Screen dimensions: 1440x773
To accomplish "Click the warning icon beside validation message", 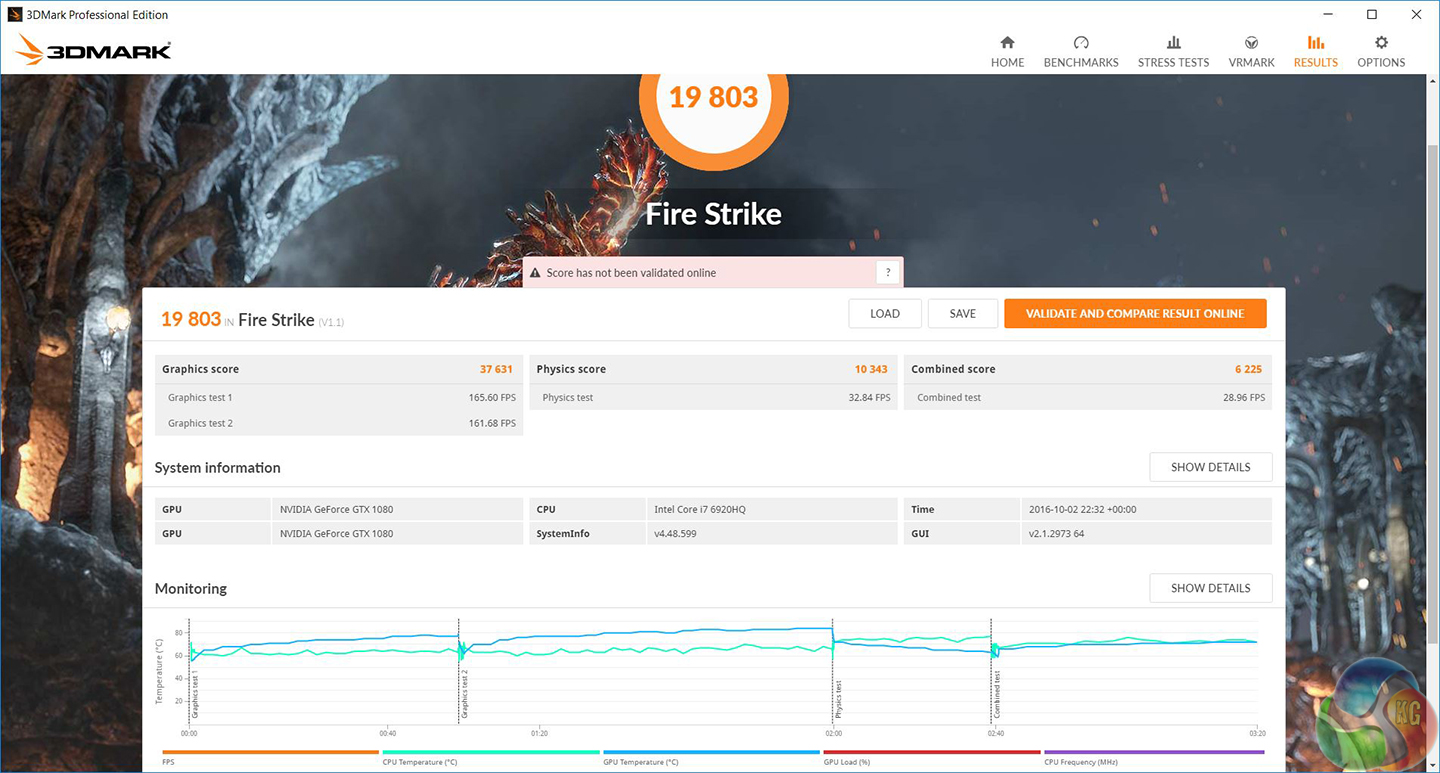I will pos(535,273).
